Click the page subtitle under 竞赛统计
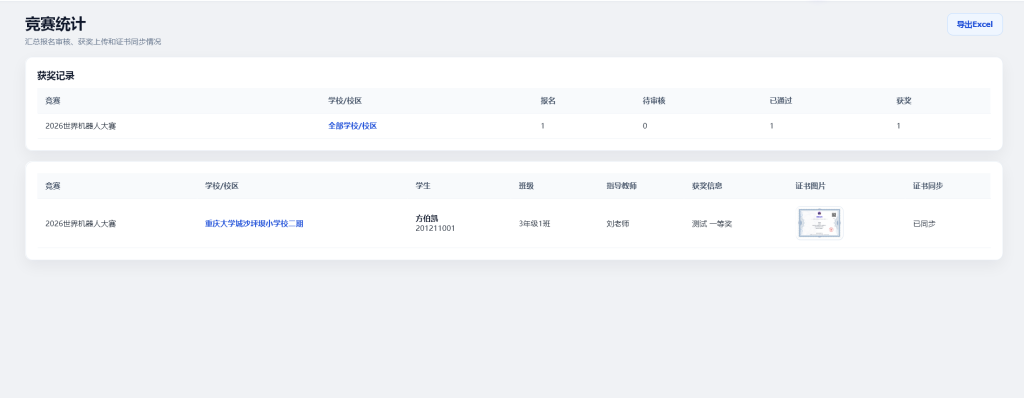Screen dimensions: 1024x398 point(93,42)
